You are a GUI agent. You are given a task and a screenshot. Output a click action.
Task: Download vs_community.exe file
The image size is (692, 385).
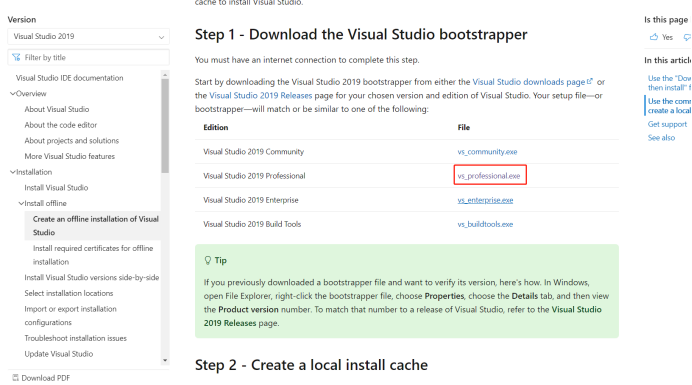(x=487, y=151)
